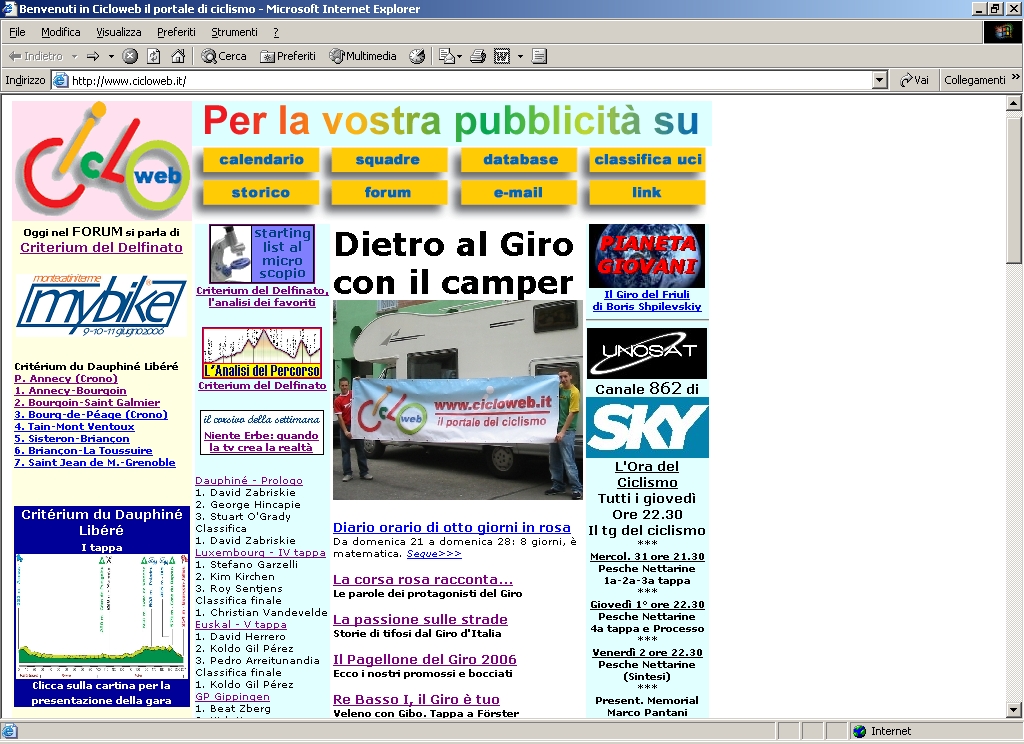Click the database yellow button
Screen dimensions: 1024x744
[520, 159]
